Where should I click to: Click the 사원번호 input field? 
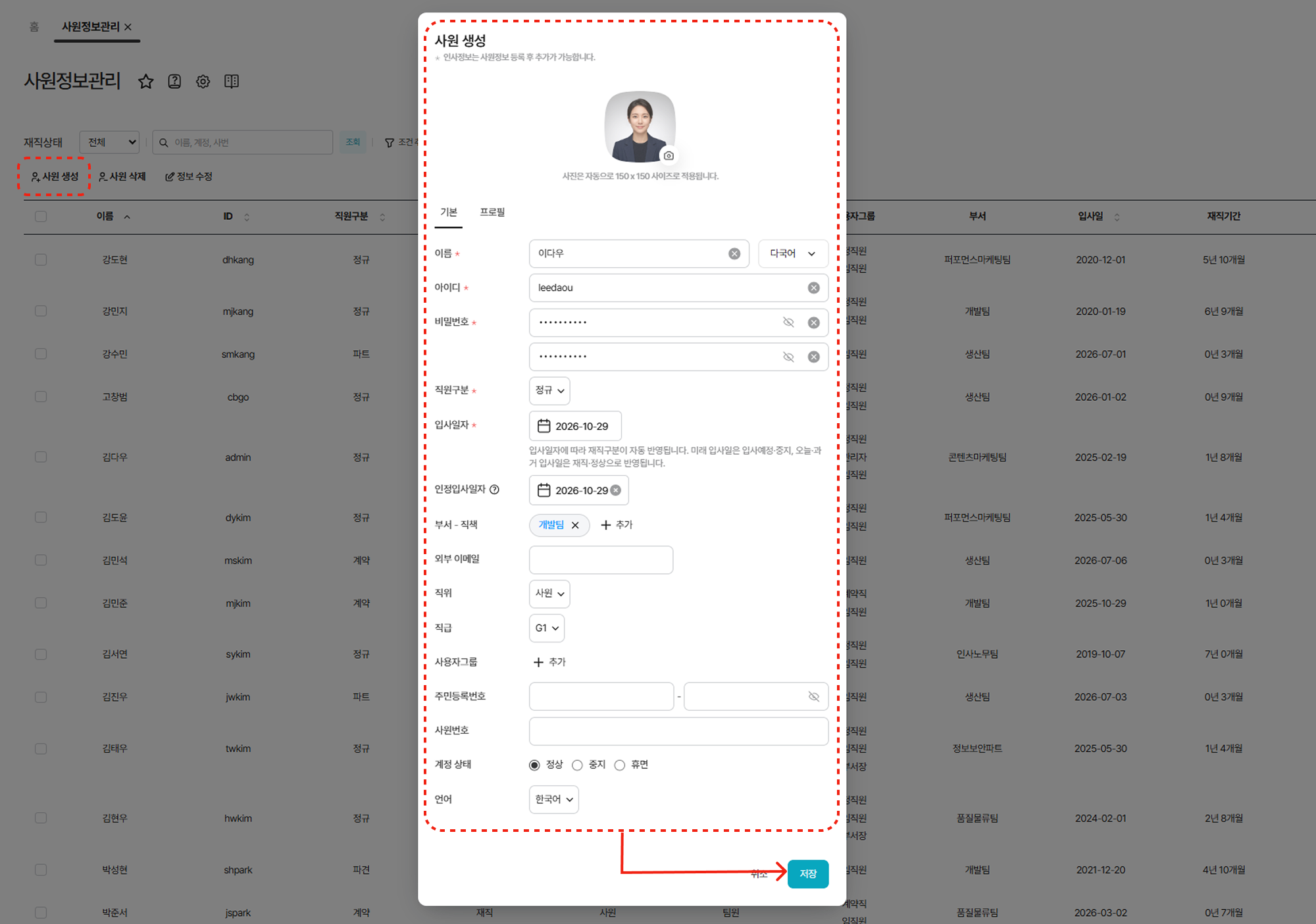click(x=679, y=731)
